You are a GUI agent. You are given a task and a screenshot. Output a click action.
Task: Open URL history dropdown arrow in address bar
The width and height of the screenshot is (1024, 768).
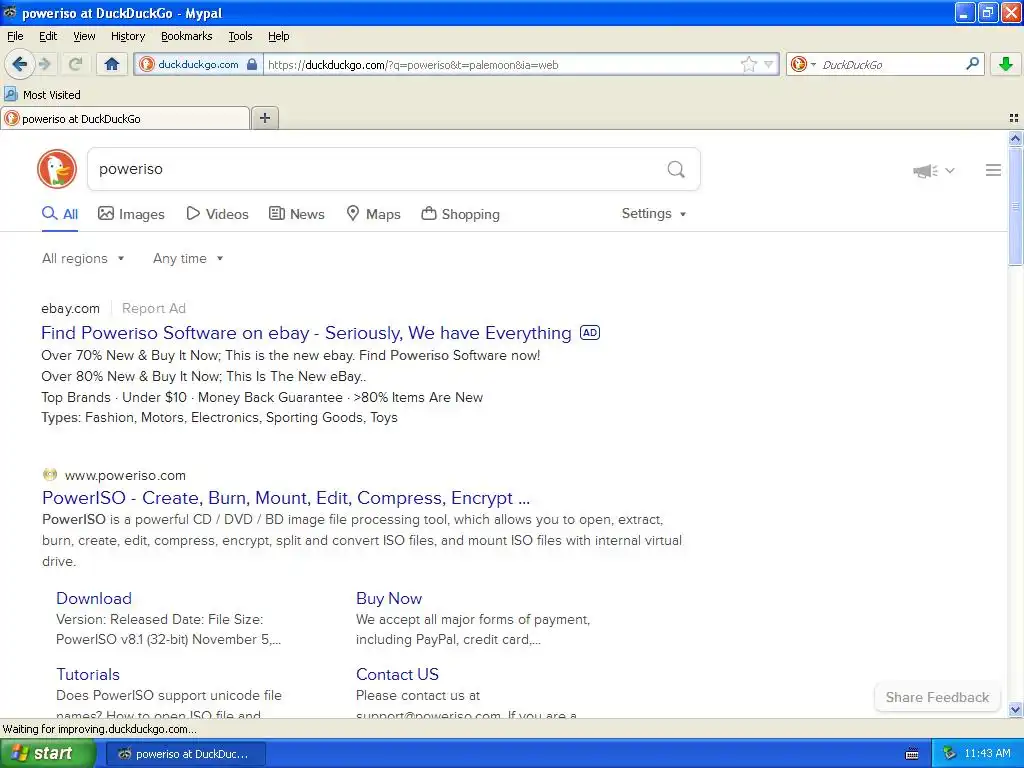click(769, 64)
